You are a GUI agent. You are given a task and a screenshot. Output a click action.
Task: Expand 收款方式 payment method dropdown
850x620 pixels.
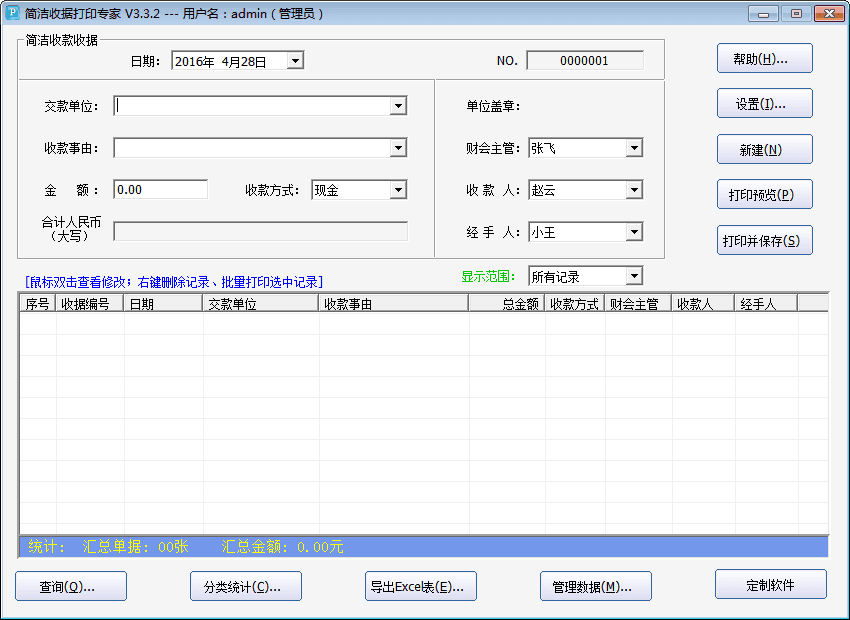(x=398, y=190)
